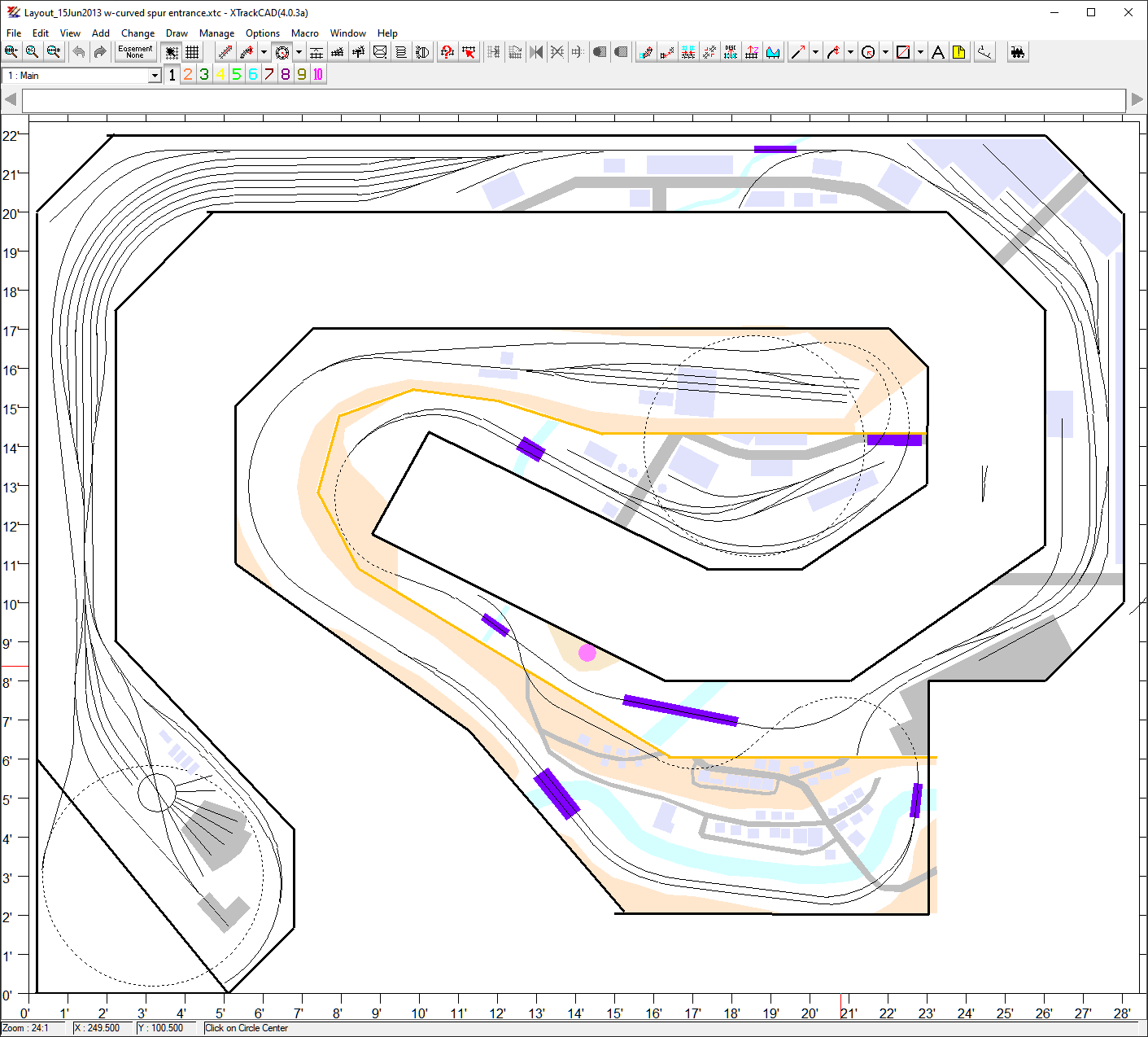Open the '1 : Main' layer dropdown
Screen dimensions: 1148x1037
pos(155,76)
